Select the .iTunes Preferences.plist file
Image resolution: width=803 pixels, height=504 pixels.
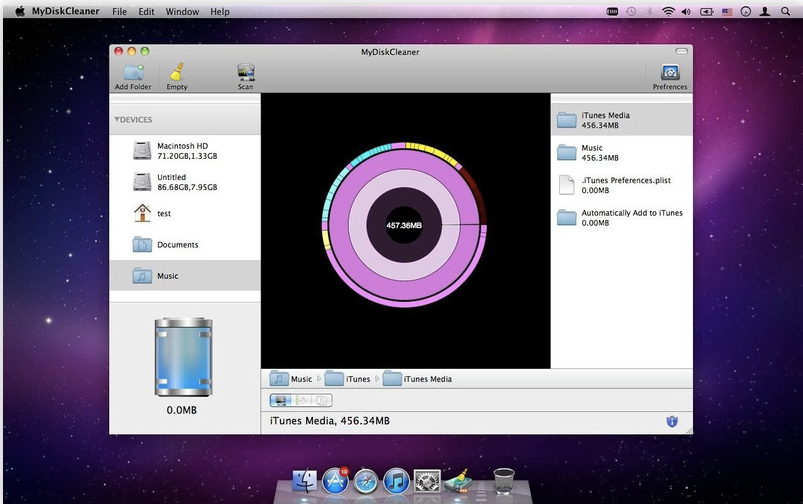622,185
